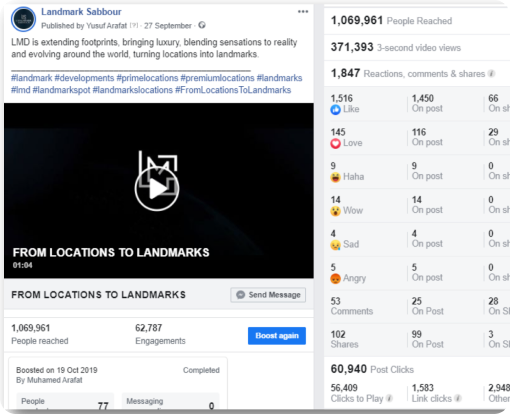
Task: Open info icon next to Clicks to Play
Action: 389,398
